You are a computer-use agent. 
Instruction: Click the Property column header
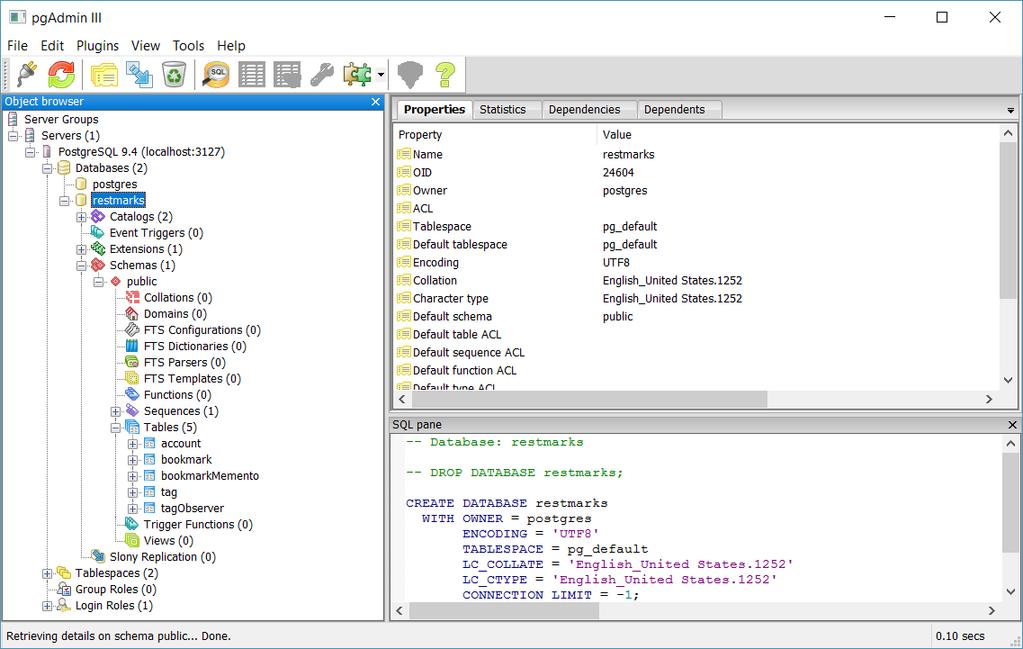pos(495,134)
